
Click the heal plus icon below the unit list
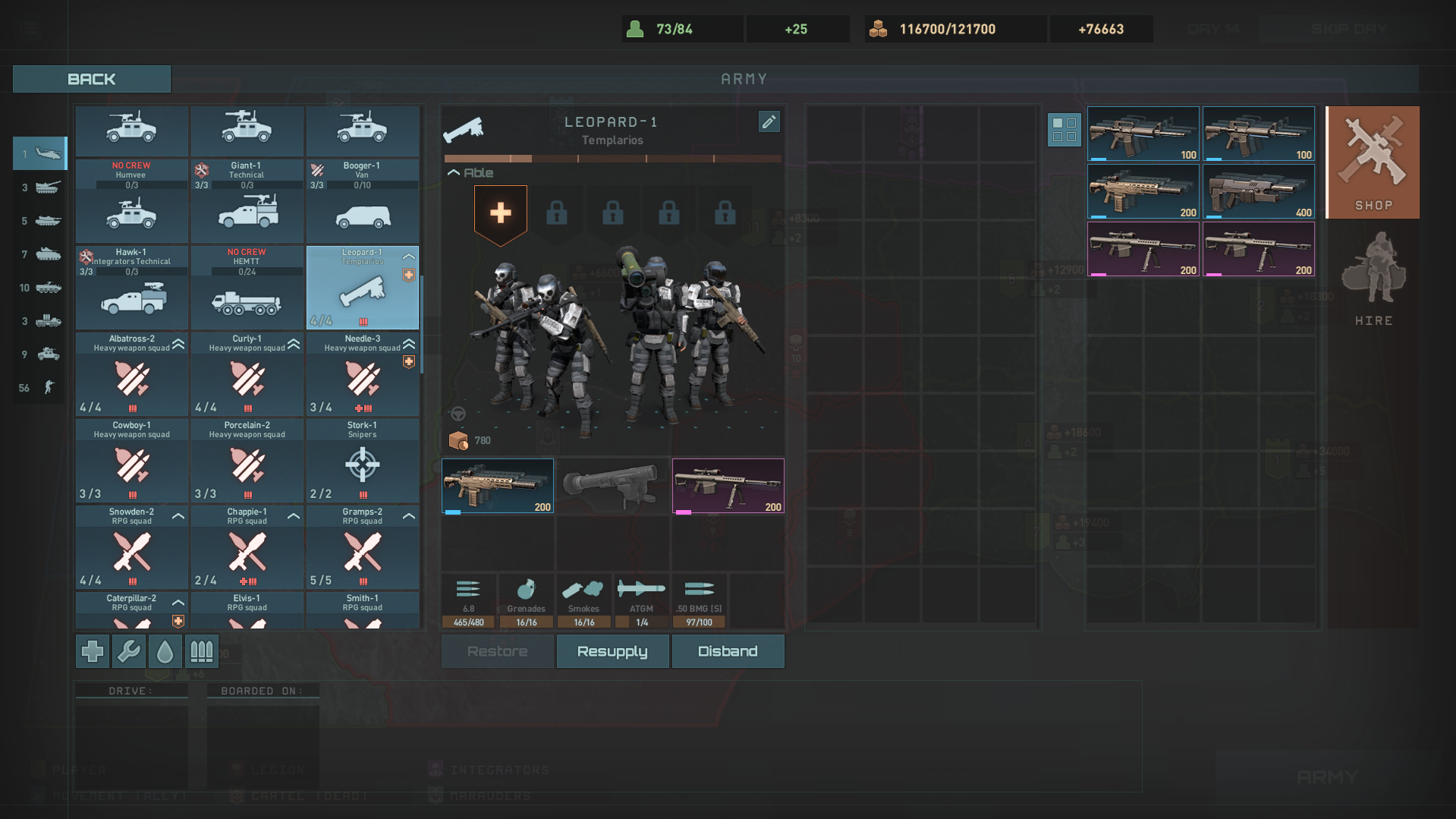pyautogui.click(x=91, y=651)
